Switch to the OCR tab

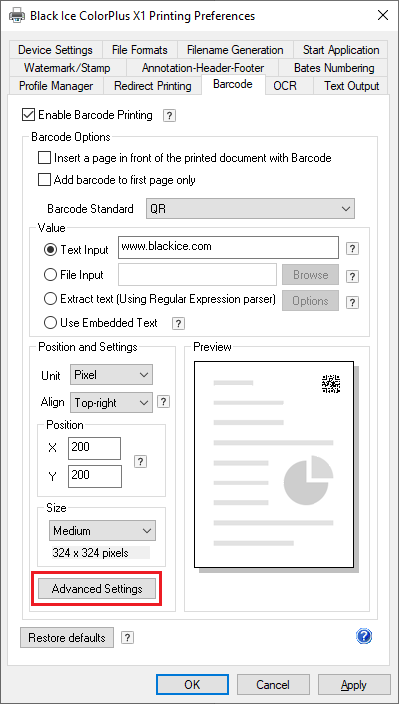tap(285, 86)
